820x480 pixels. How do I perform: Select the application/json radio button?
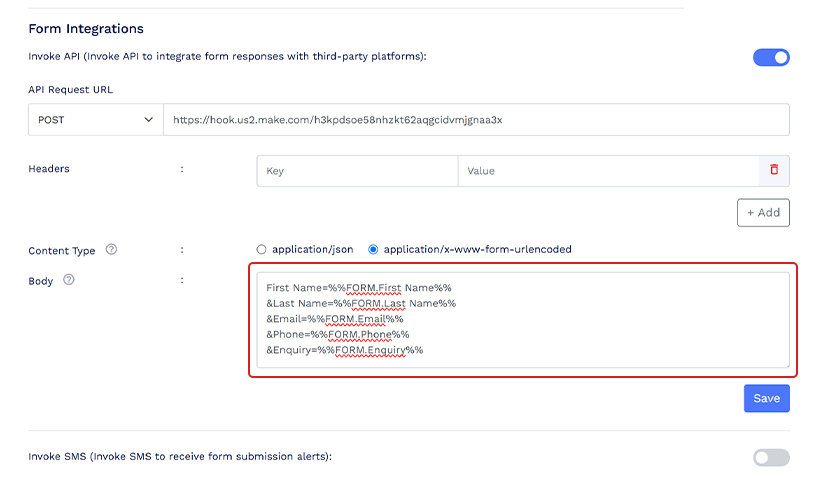coord(262,249)
